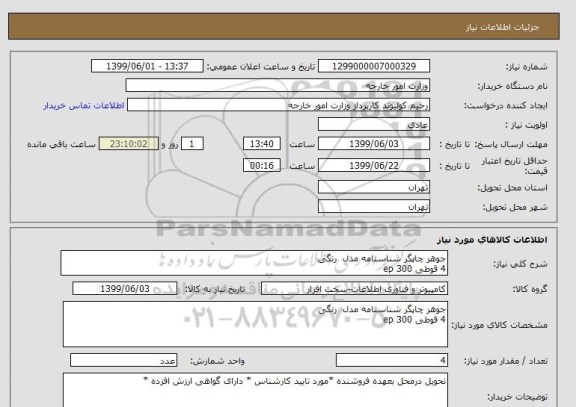Viewport: 576px width, 407px height.
Task: Select the buyer organization field وزارت امور خارجه
Action: 277,86
